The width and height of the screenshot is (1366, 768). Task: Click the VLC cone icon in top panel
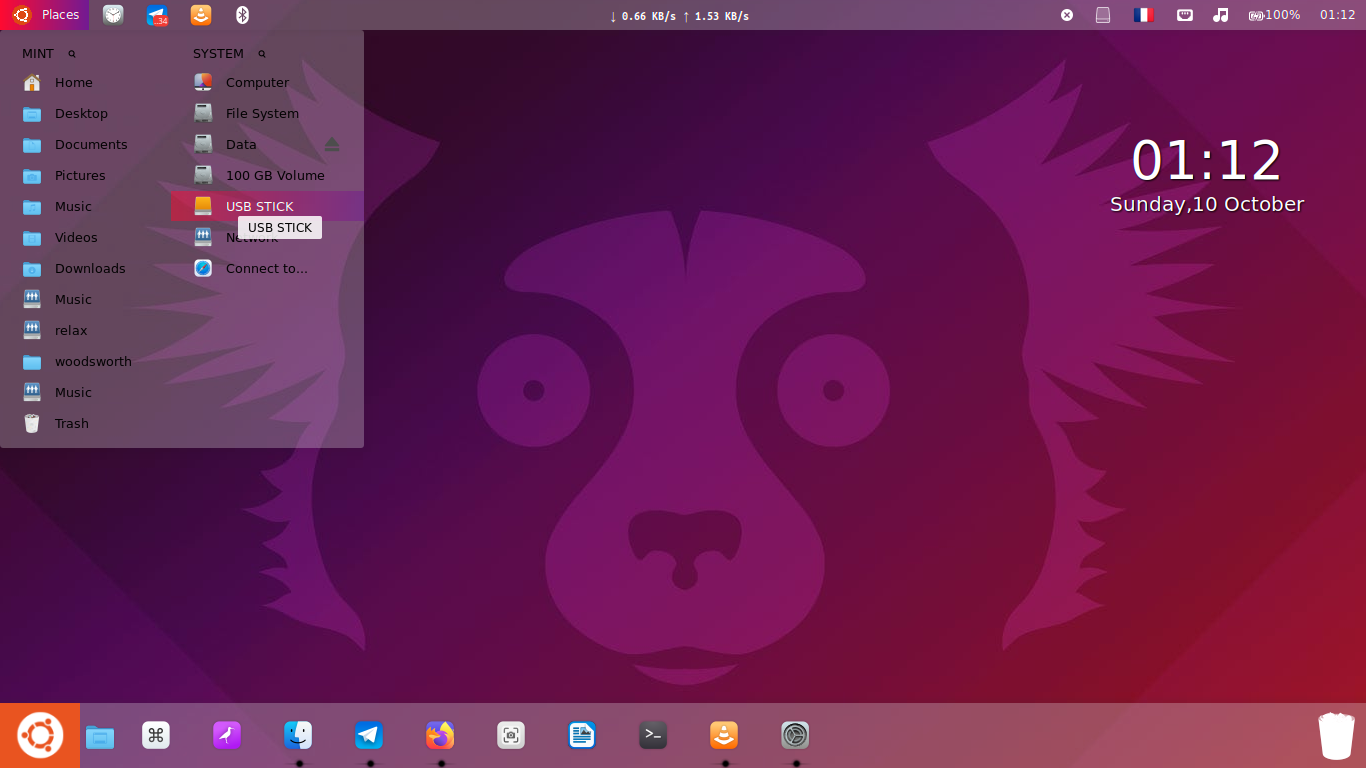coord(201,15)
